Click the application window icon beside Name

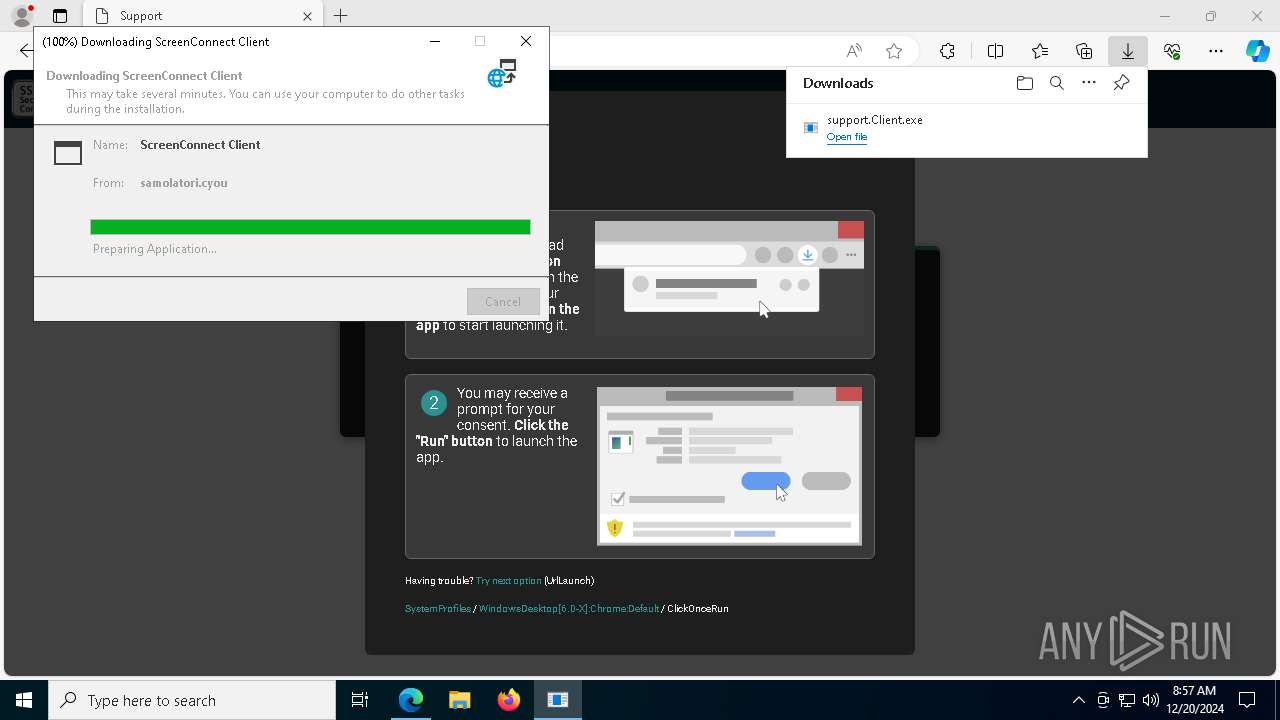tap(68, 153)
